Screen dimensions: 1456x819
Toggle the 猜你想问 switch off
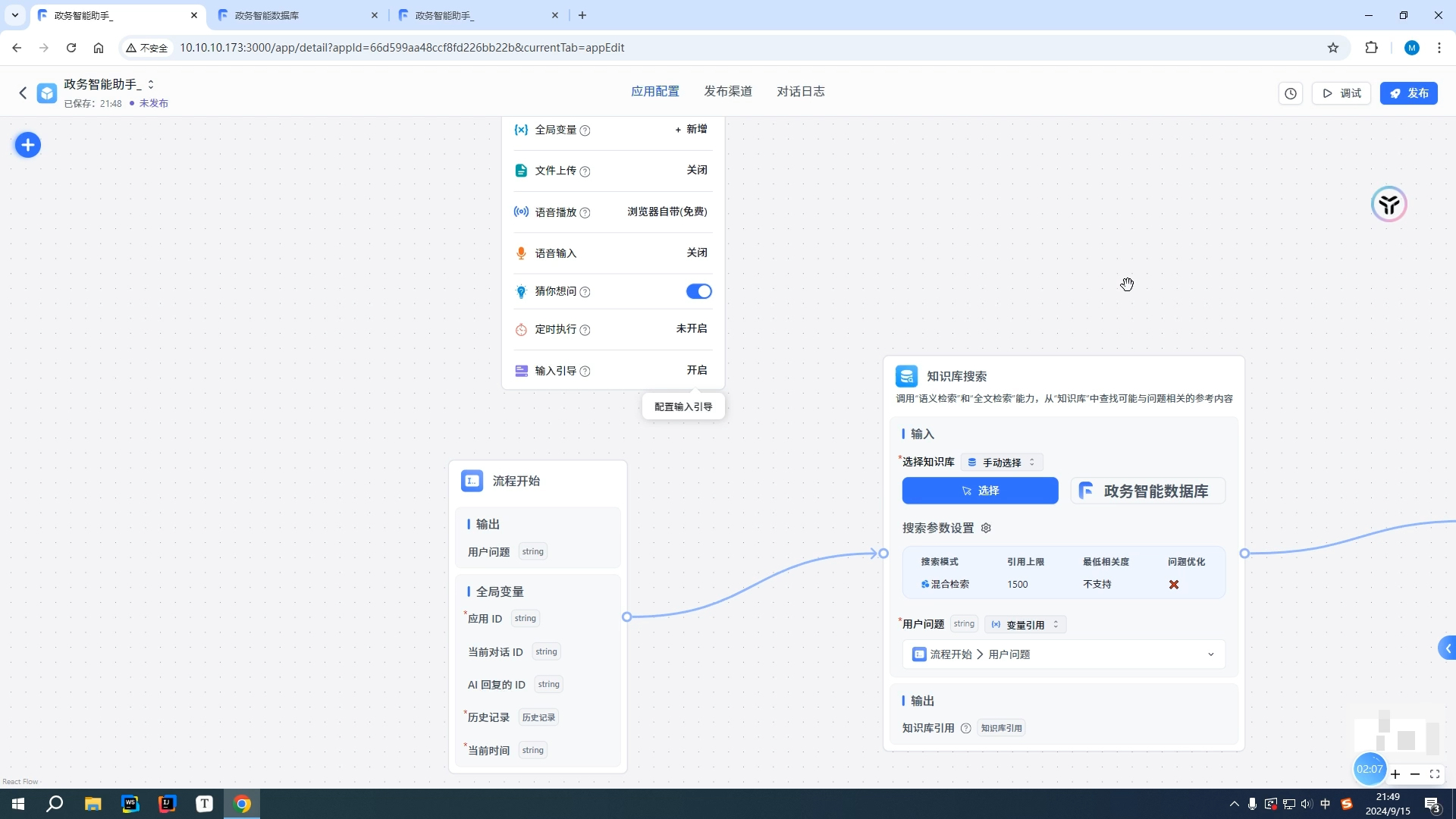698,291
